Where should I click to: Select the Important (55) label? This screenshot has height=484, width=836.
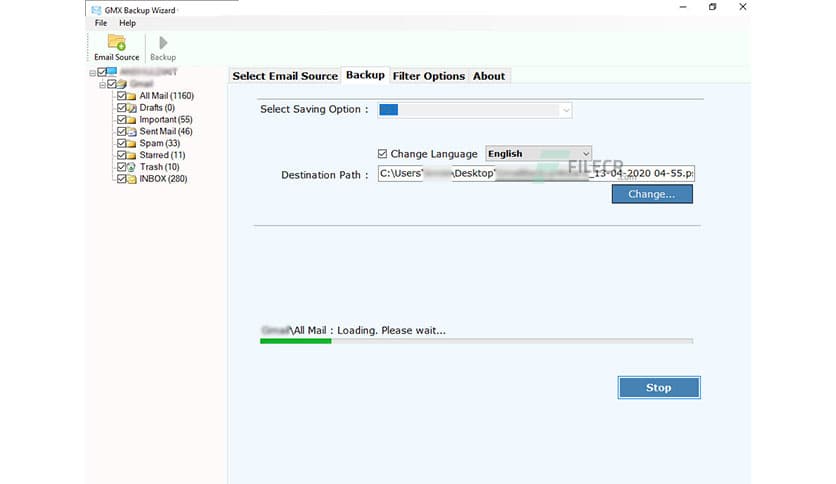[166, 119]
